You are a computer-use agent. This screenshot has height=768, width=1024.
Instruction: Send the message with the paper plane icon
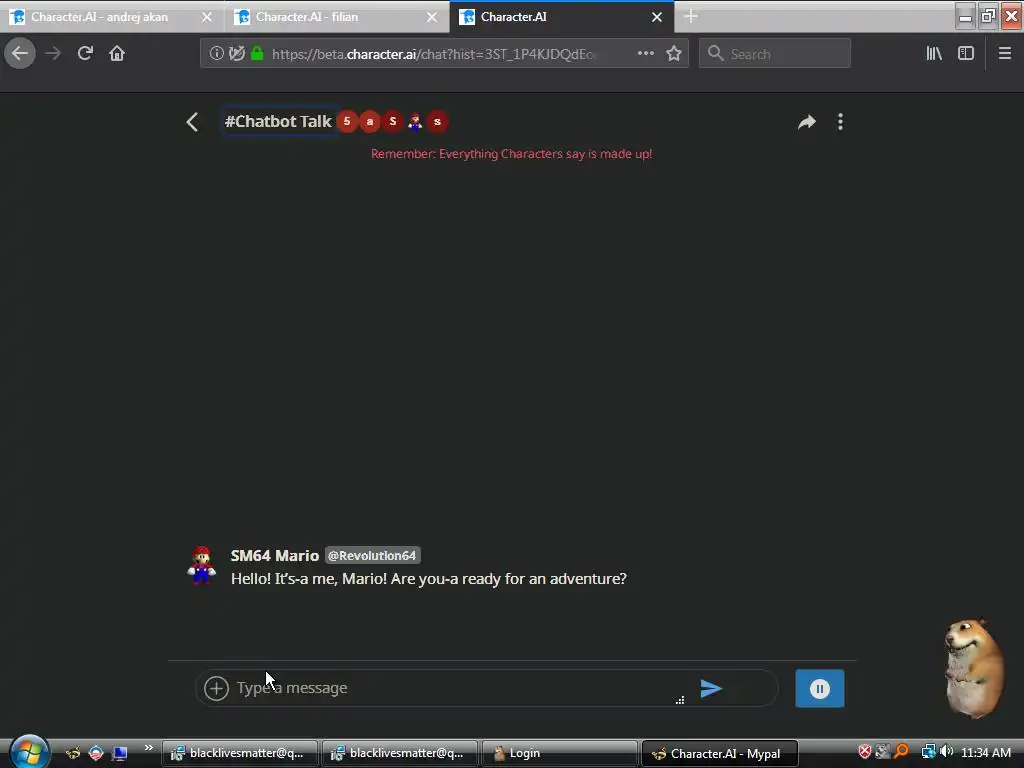[711, 688]
